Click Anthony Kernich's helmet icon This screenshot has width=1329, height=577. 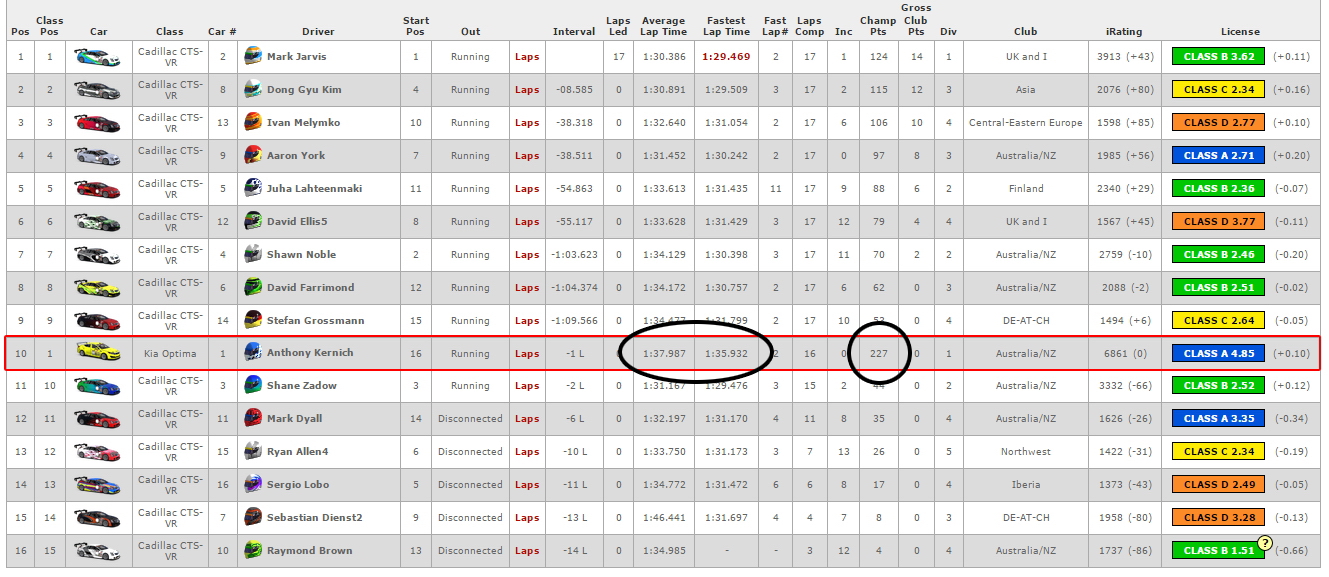tap(253, 353)
